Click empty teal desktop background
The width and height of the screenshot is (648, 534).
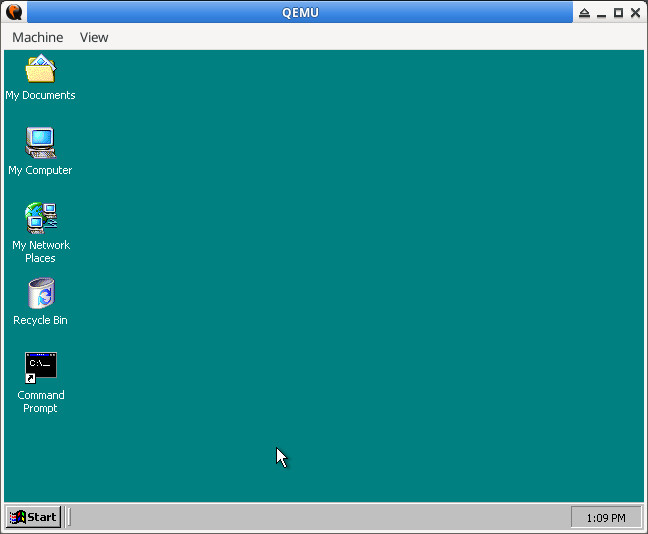coord(400,280)
